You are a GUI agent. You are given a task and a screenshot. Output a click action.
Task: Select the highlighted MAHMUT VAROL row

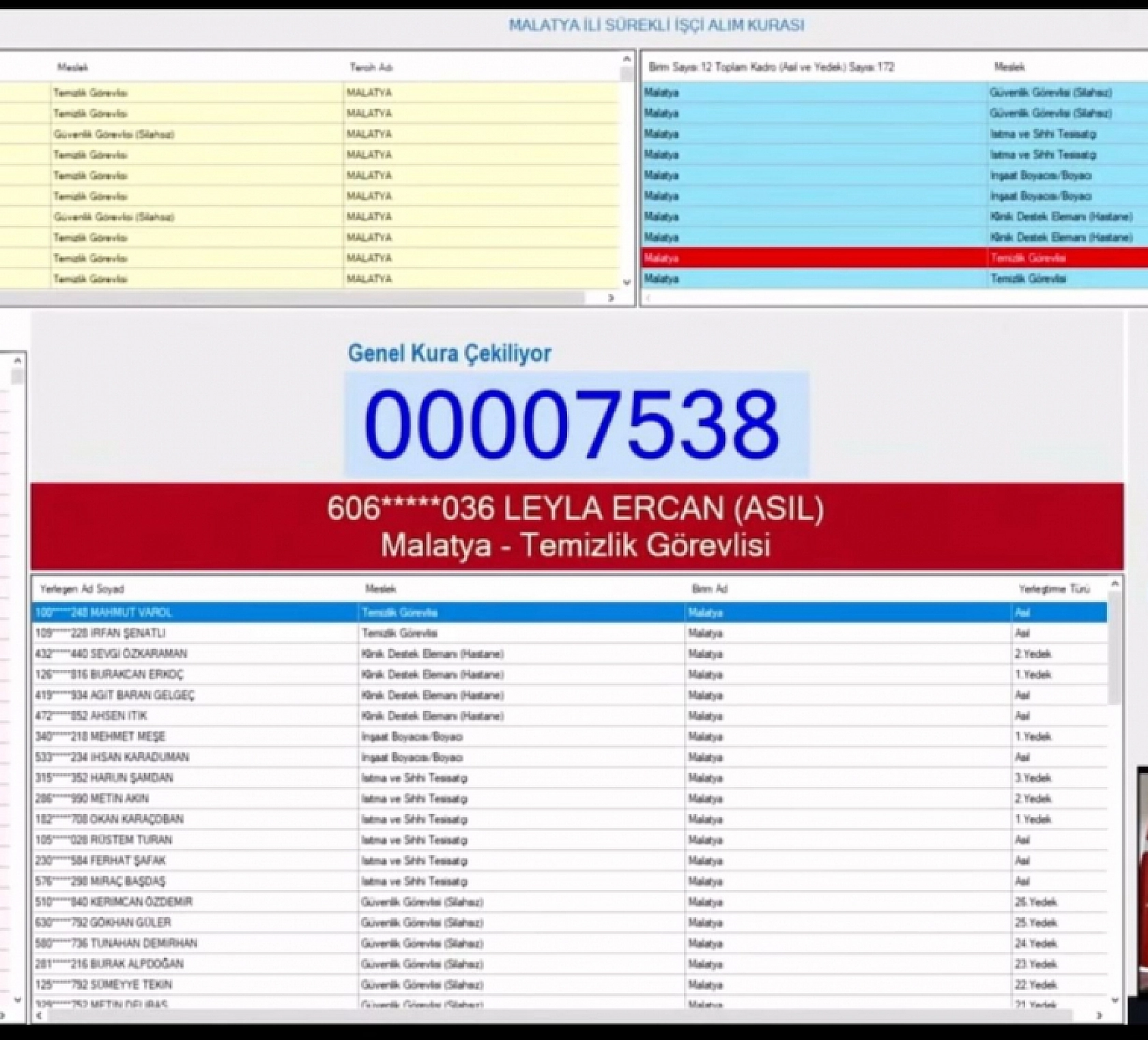click(478, 613)
